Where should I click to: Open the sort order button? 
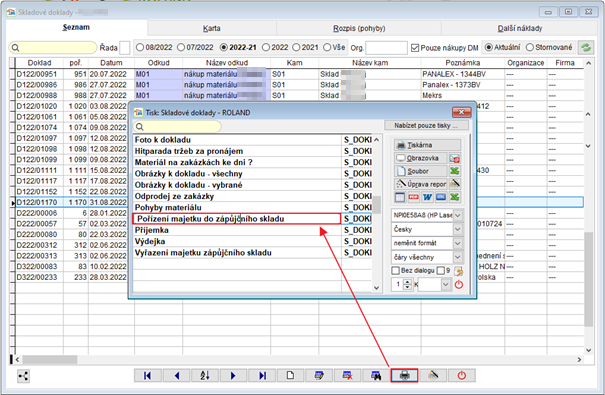205,375
